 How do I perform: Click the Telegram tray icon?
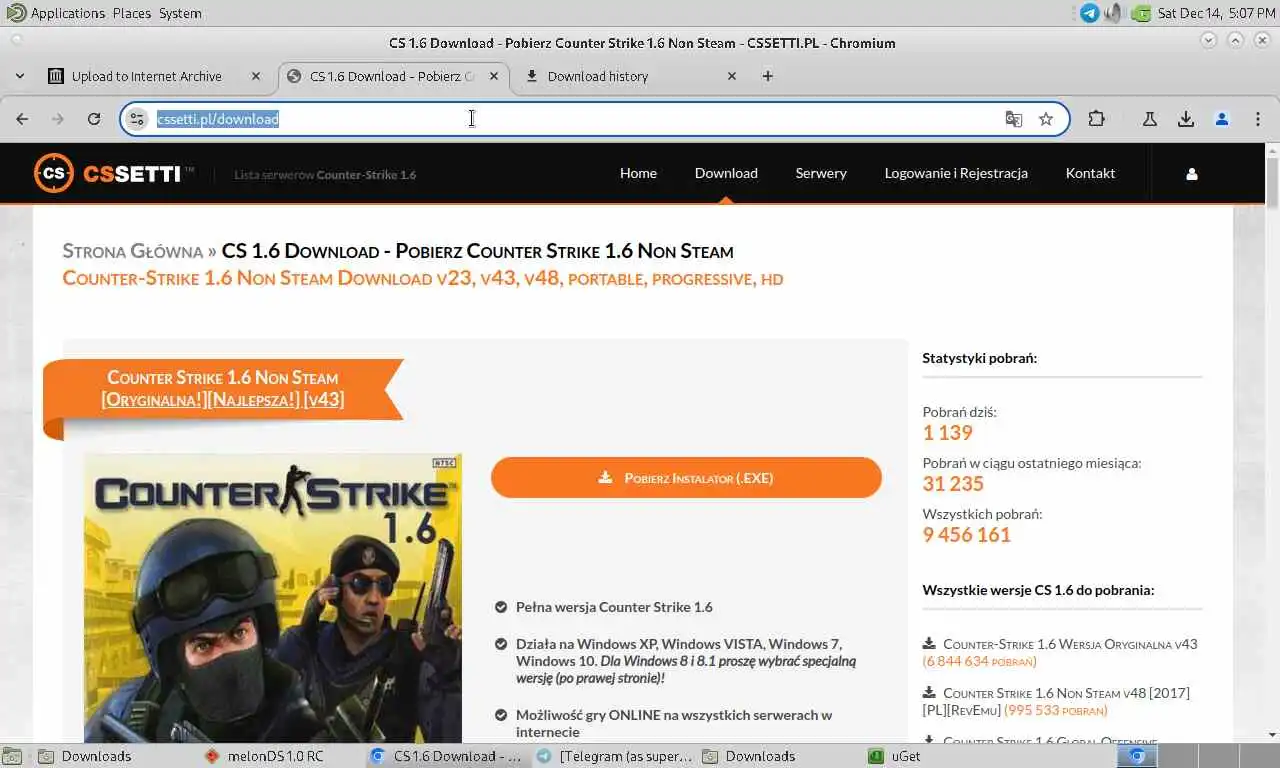click(1089, 13)
